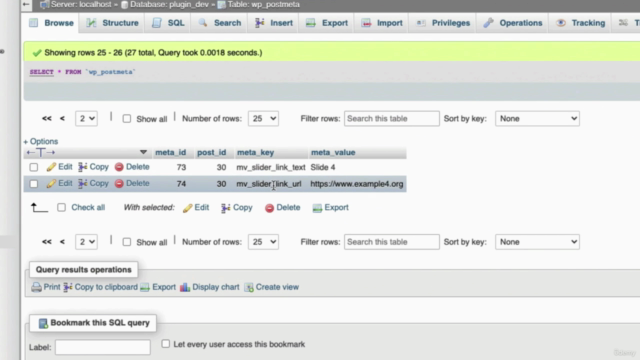Open the top page number dropdown
Viewport: 640px width, 360px height.
(86, 118)
